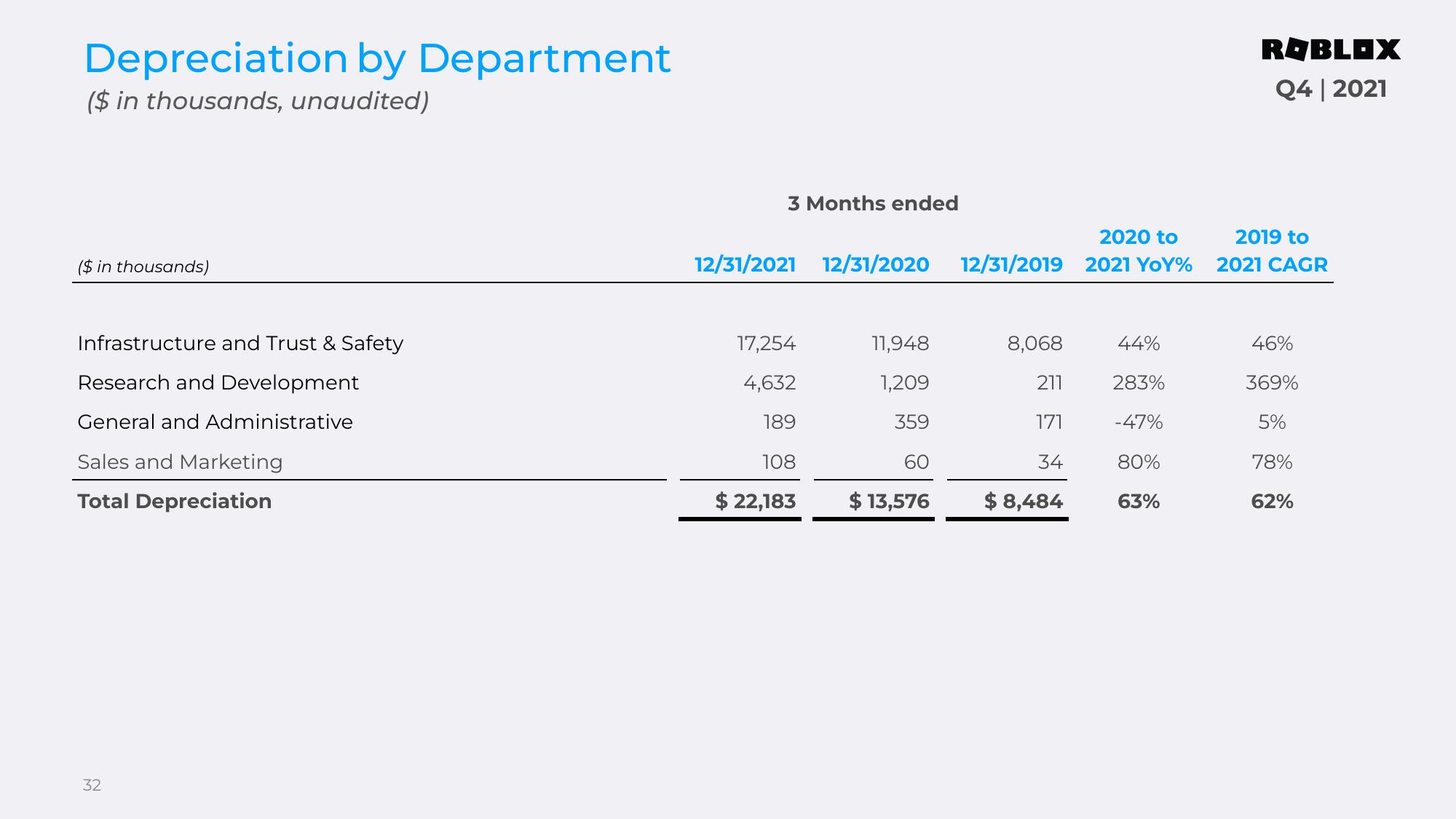Select the 12/31/2019 column header

click(1011, 264)
